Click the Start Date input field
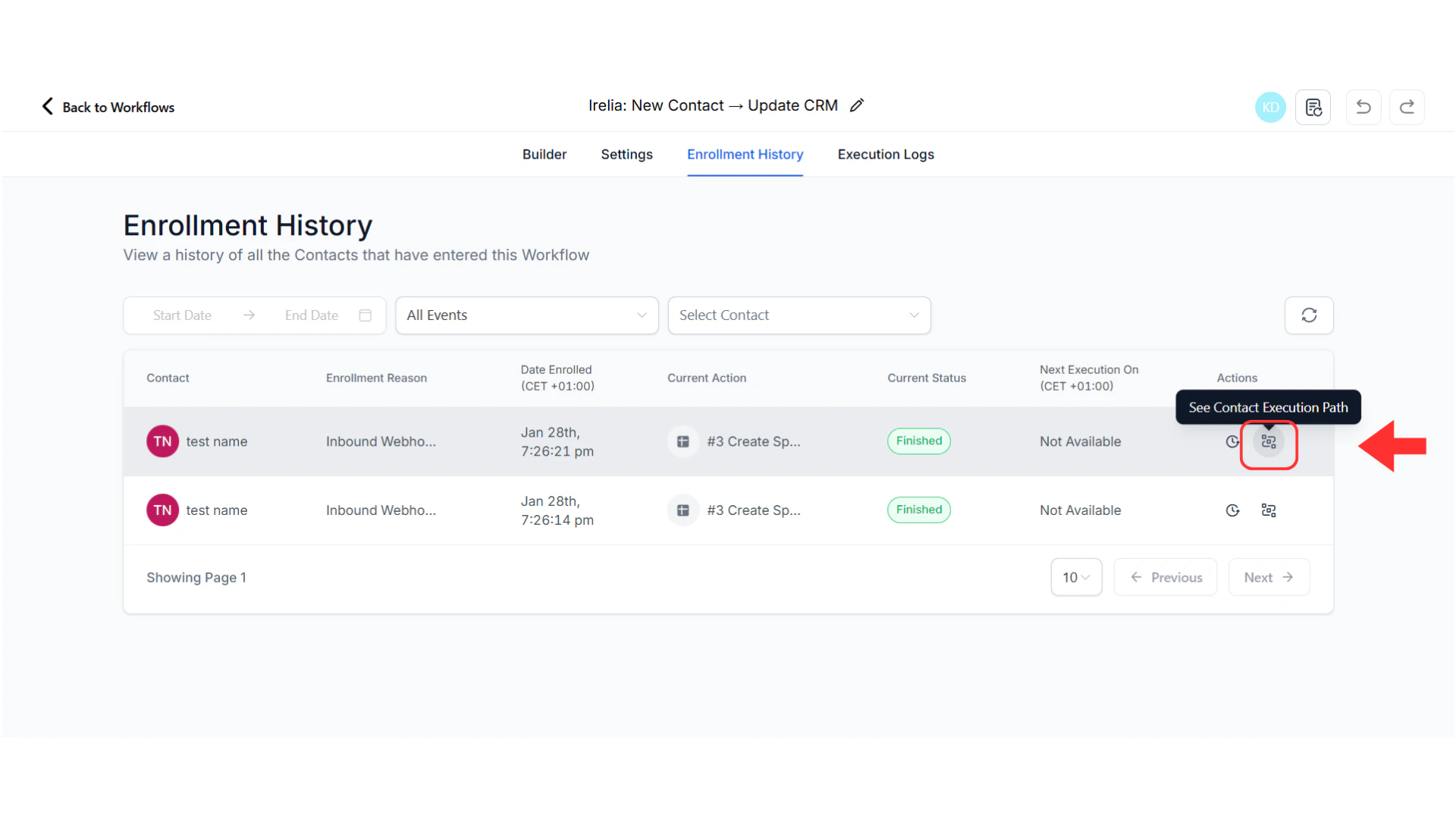Viewport: 1456px width, 819px height. [182, 315]
